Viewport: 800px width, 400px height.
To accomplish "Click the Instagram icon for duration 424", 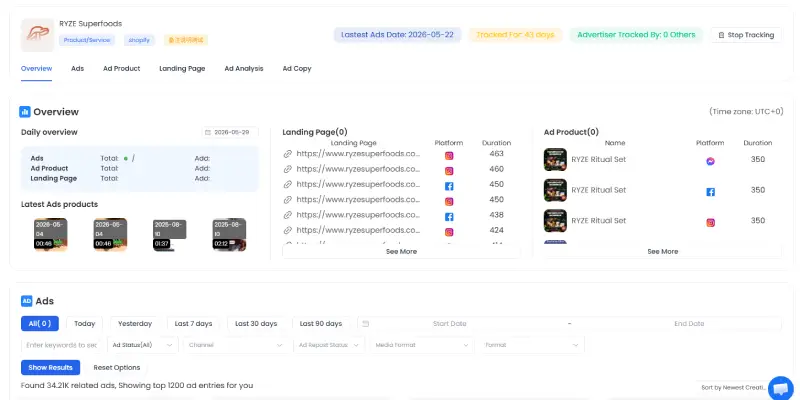I will (x=449, y=232).
